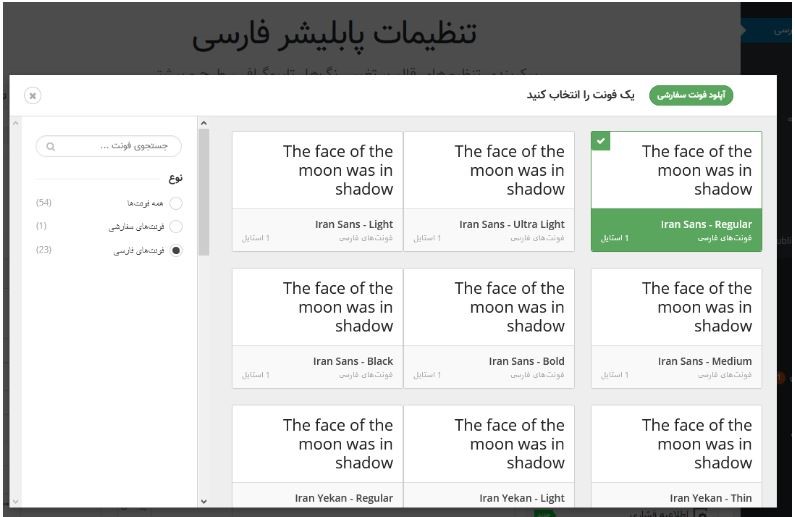Image resolution: width=795 pixels, height=517 pixels.
Task: Choose the Iran Sans - Ultra Light font card
Action: pos(489,192)
